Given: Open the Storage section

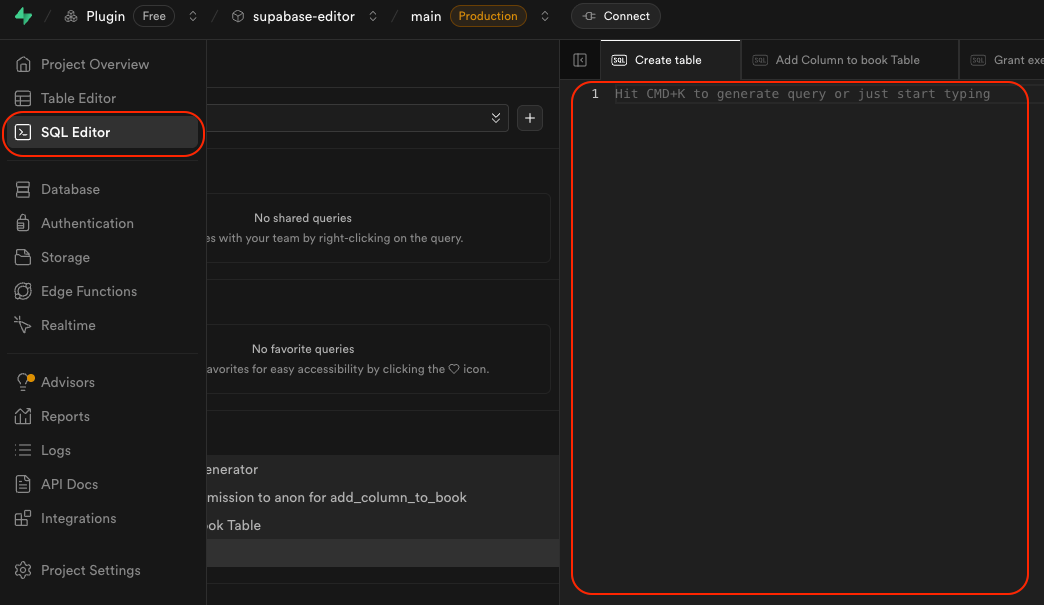Looking at the screenshot, I should click(65, 257).
